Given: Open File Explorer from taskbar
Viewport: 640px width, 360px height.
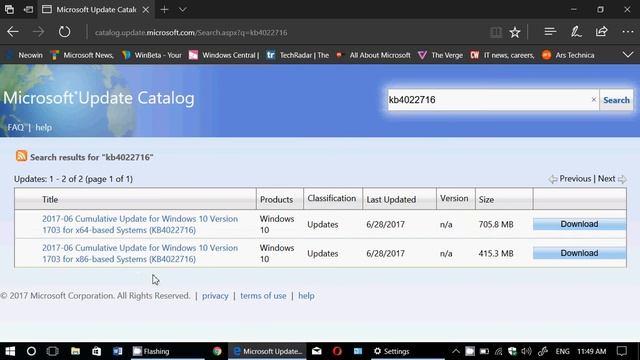Looking at the screenshot, I should 76,351.
